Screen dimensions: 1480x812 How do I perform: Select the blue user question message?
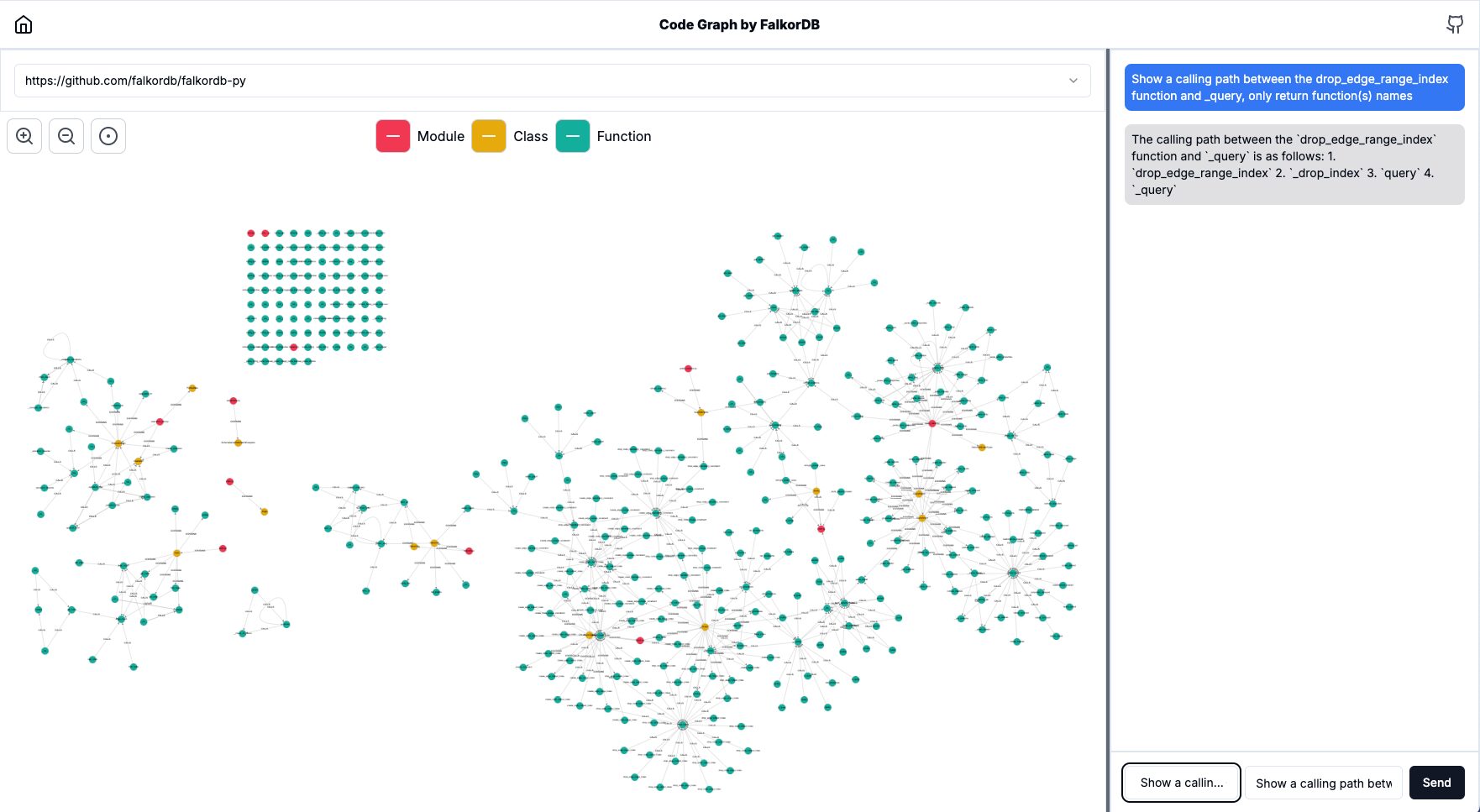pyautogui.click(x=1294, y=87)
